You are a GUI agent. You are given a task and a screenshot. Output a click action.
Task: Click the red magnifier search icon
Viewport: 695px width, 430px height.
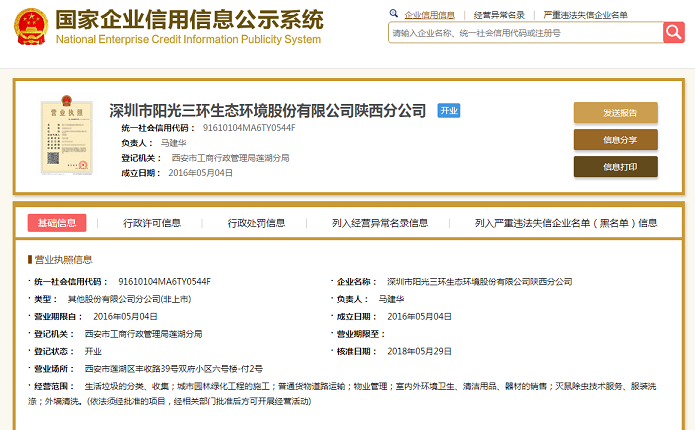(x=673, y=32)
